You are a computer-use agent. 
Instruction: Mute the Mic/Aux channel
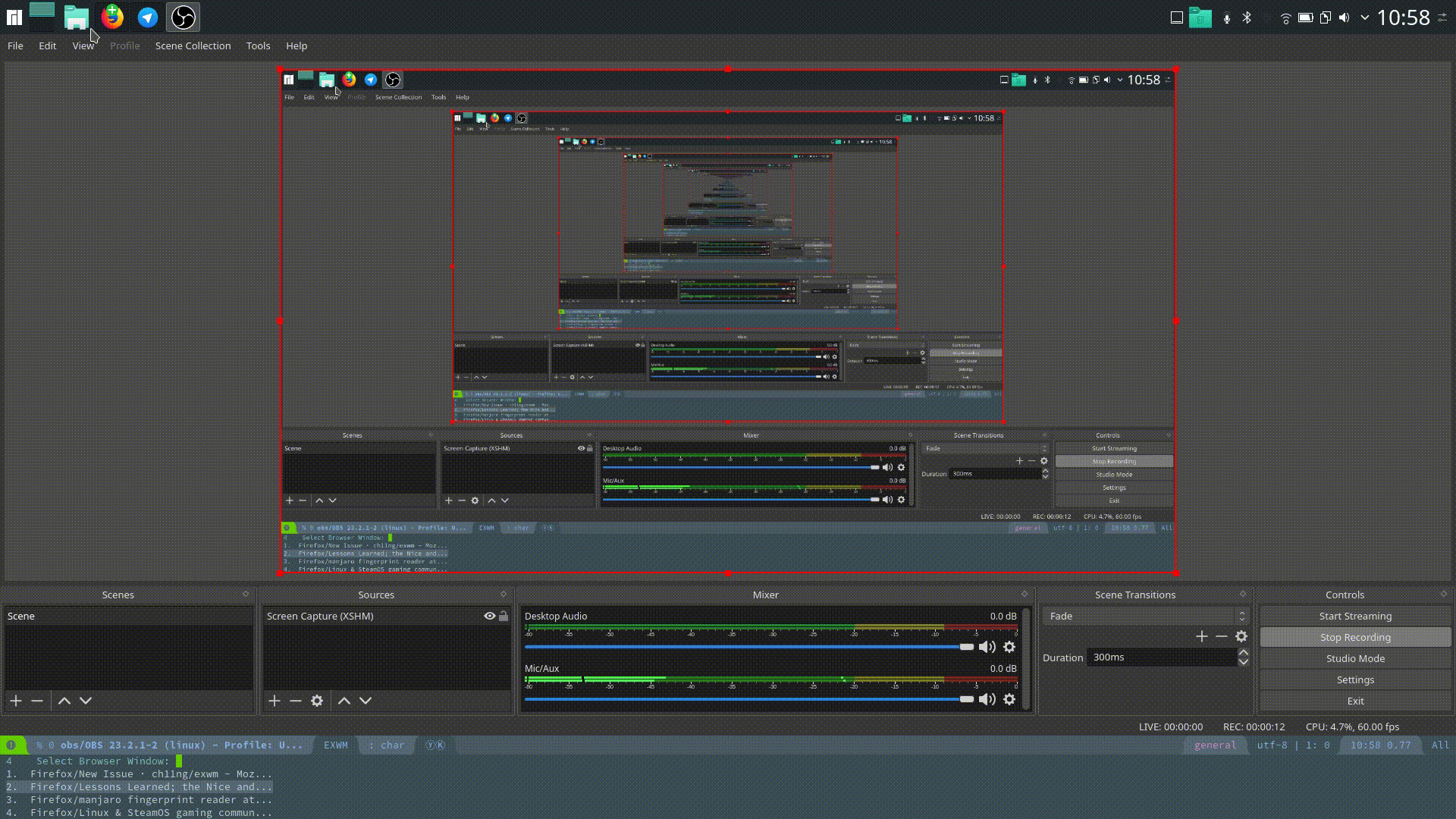(987, 699)
